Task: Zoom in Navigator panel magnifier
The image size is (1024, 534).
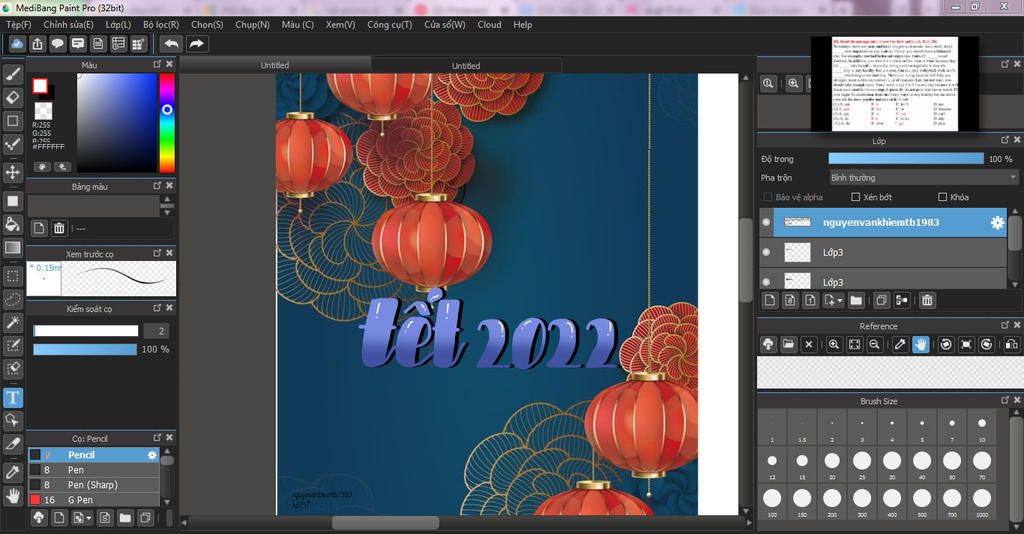Action: click(x=793, y=84)
